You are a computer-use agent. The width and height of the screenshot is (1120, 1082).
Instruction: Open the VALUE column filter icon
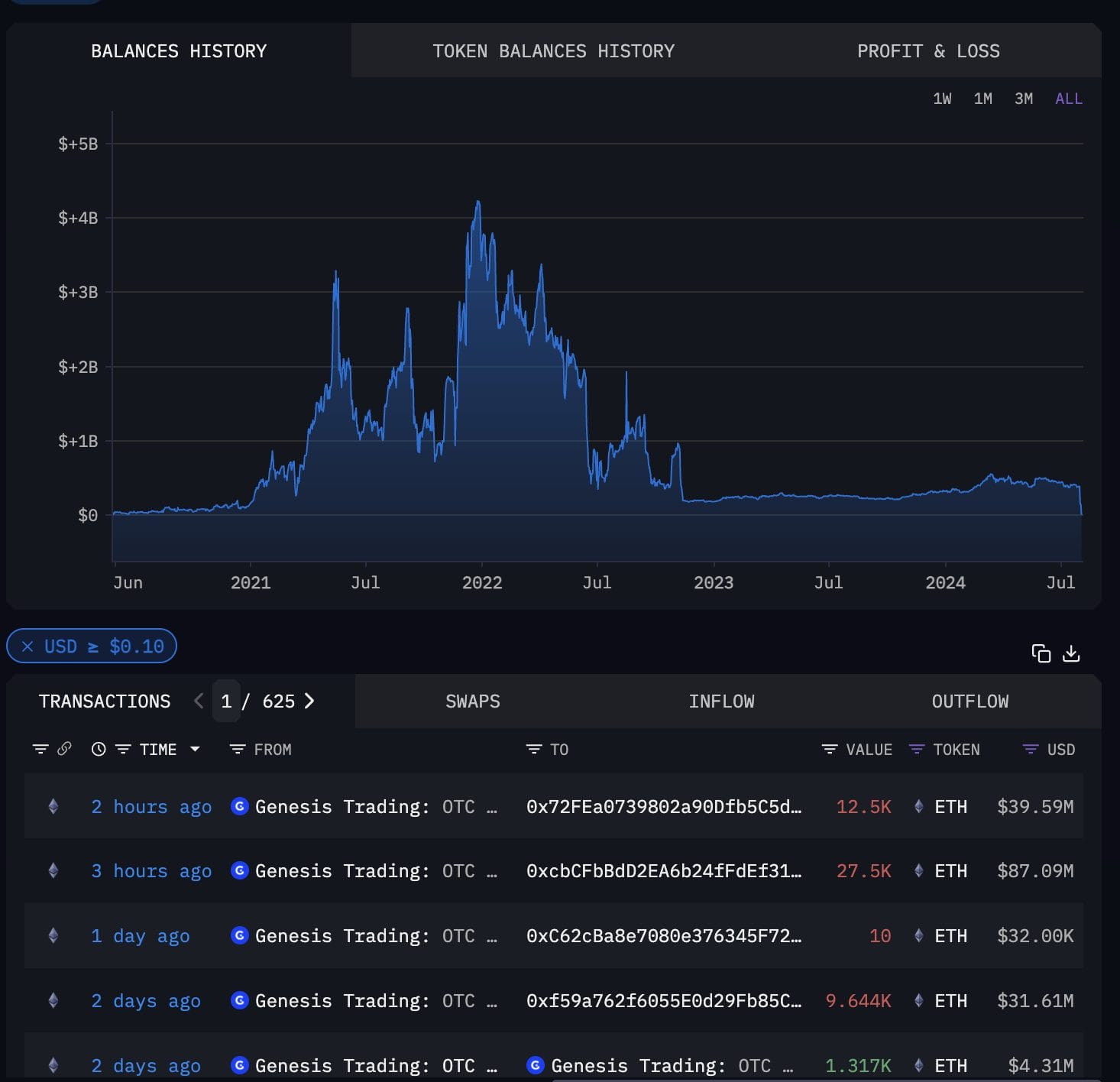[830, 749]
